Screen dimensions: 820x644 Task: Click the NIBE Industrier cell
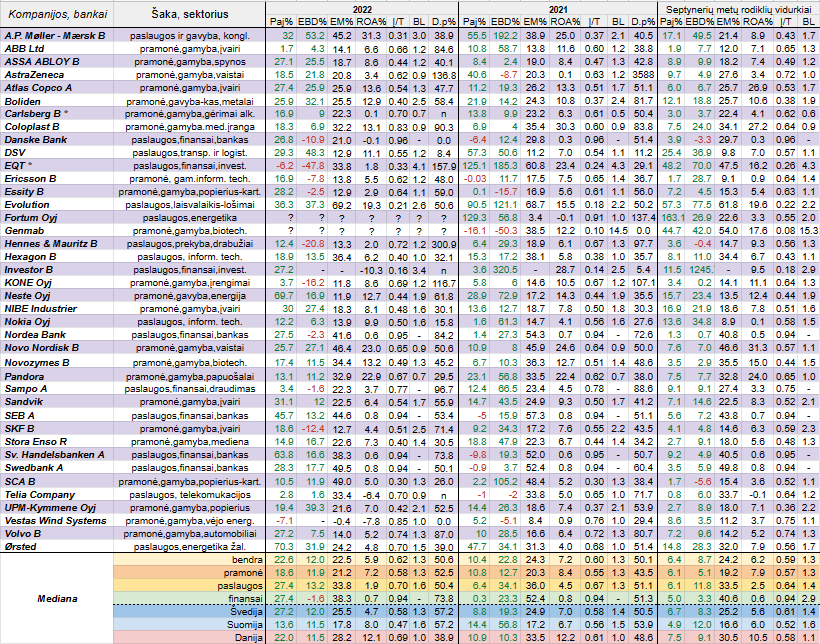point(57,309)
